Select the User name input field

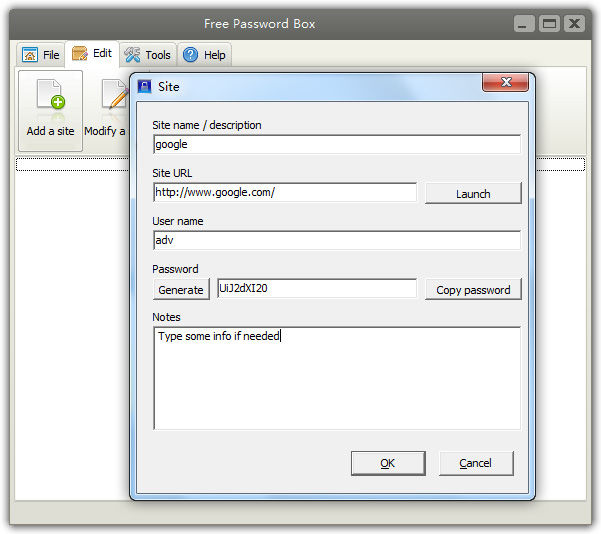[x=336, y=240]
